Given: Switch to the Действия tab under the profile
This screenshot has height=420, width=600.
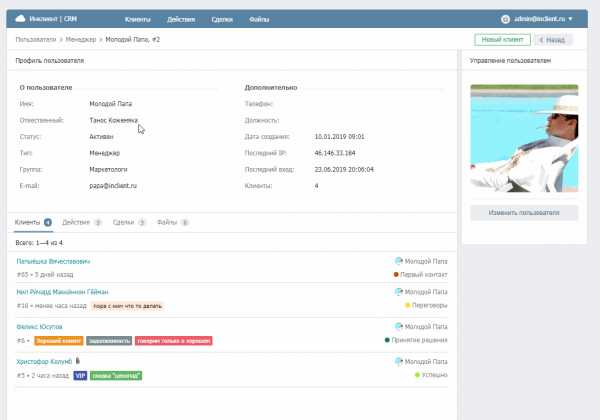Looking at the screenshot, I should point(82,222).
